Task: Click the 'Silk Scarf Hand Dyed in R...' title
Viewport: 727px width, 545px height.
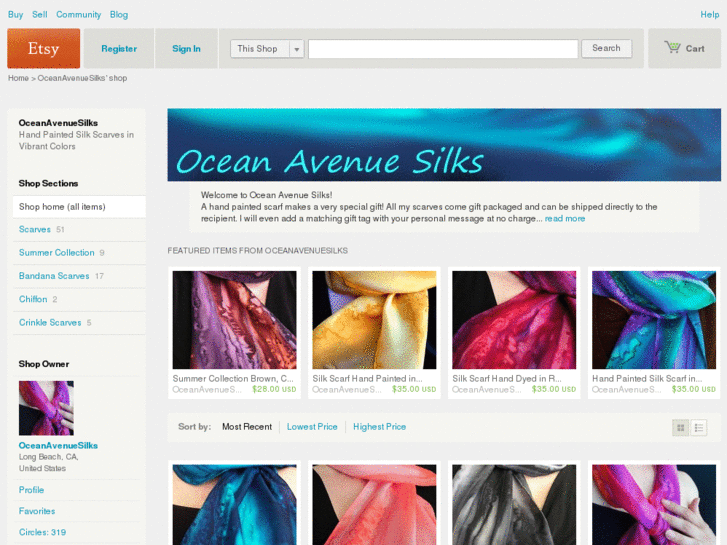Action: coord(507,378)
